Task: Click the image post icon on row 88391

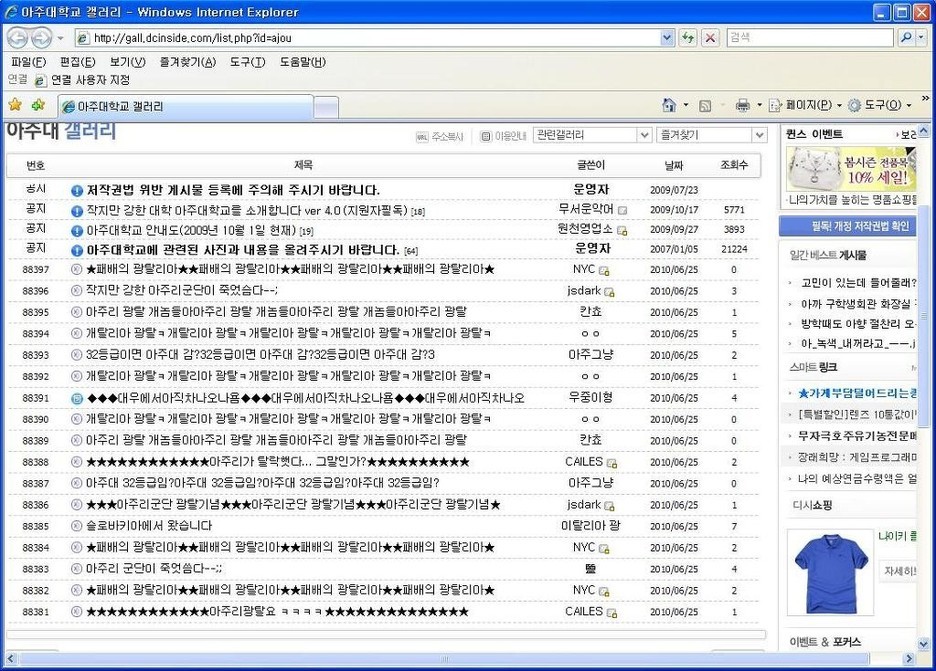Action: [76, 398]
